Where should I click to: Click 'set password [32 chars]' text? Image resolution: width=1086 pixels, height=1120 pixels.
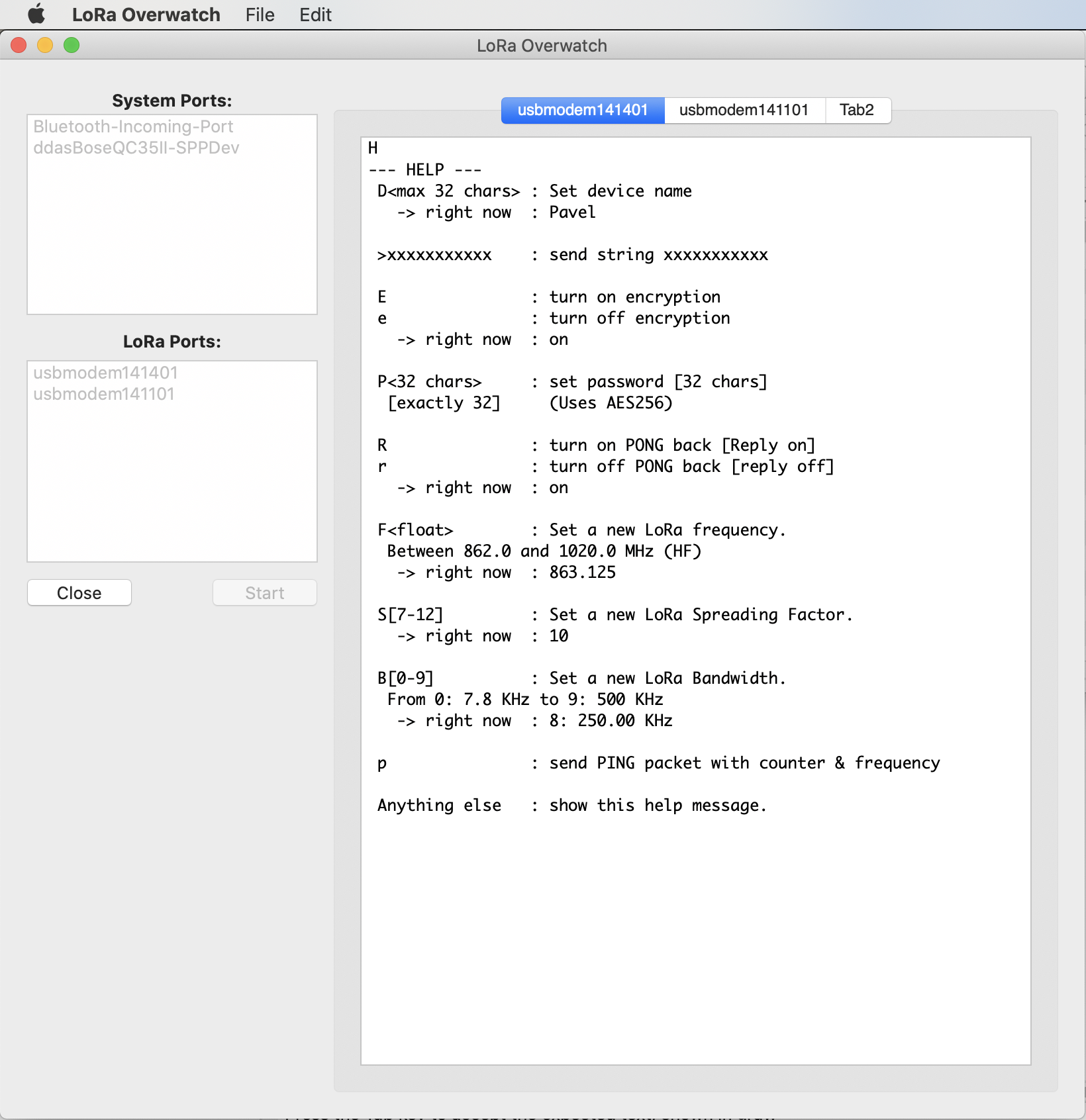(658, 381)
